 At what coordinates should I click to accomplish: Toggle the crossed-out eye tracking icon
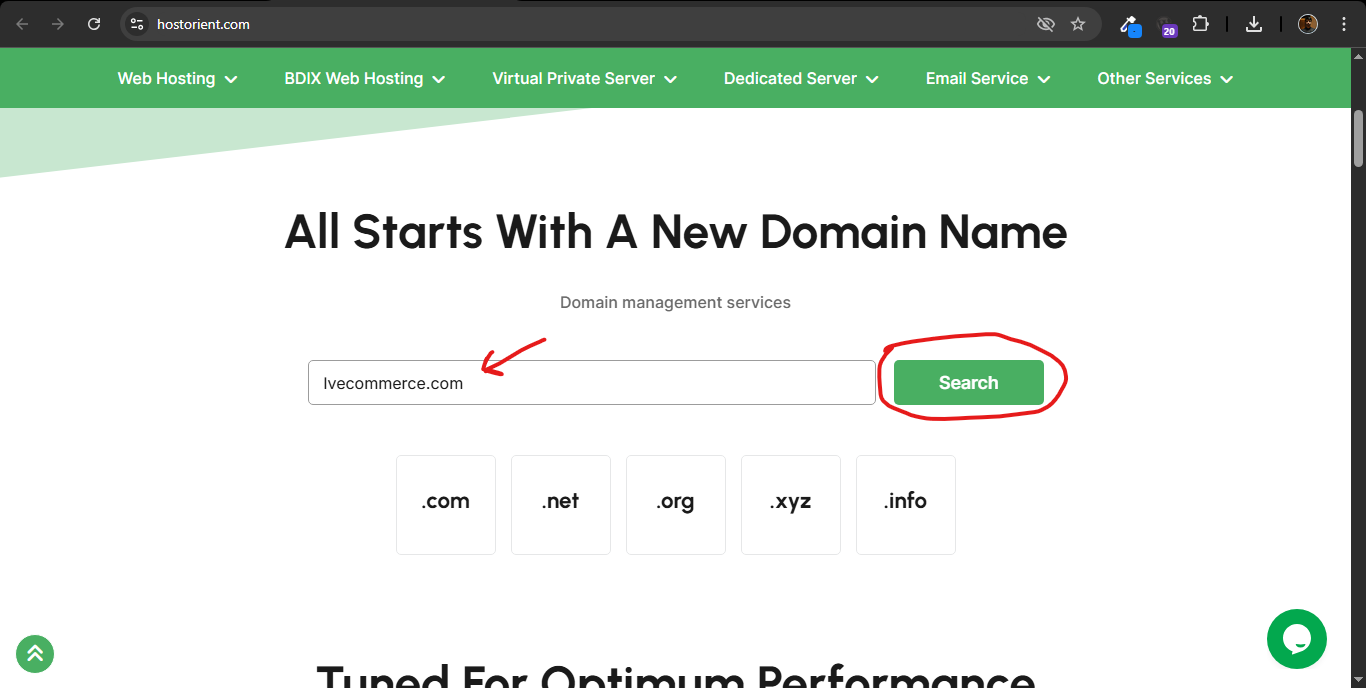[1045, 24]
